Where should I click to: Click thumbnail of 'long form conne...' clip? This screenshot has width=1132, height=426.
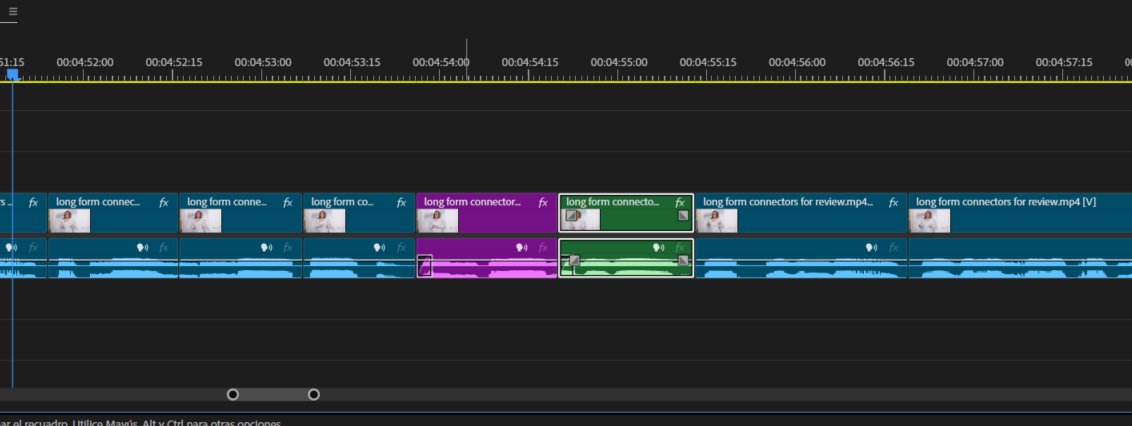pos(201,221)
